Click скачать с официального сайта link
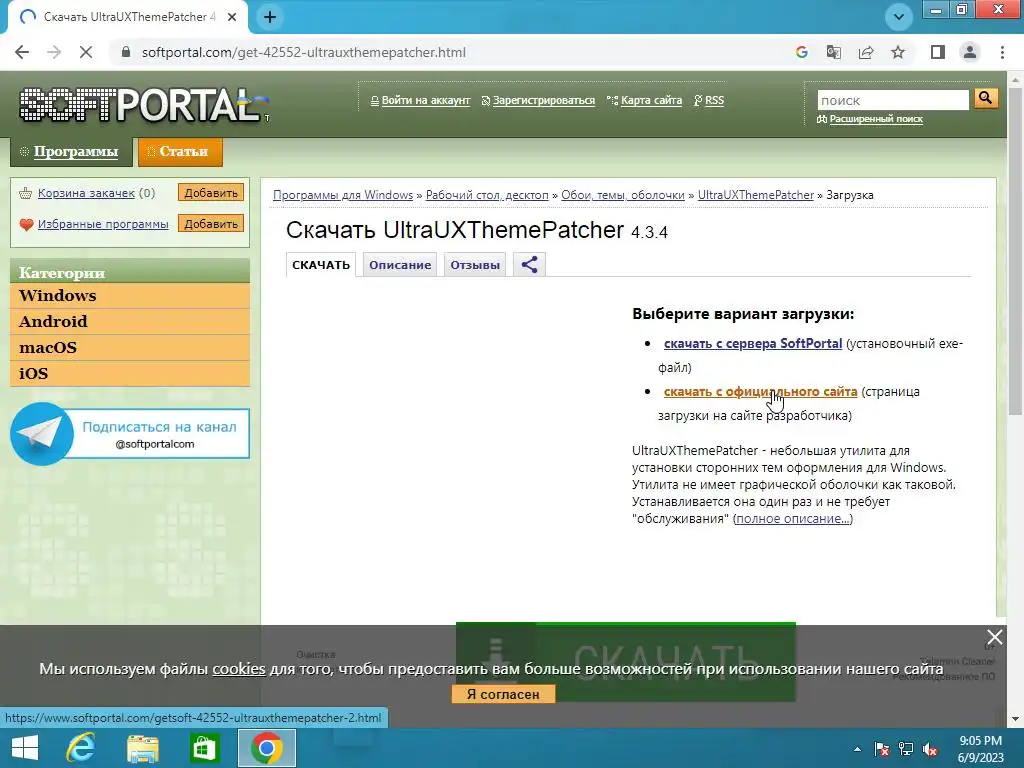This screenshot has width=1024, height=768. tap(760, 392)
